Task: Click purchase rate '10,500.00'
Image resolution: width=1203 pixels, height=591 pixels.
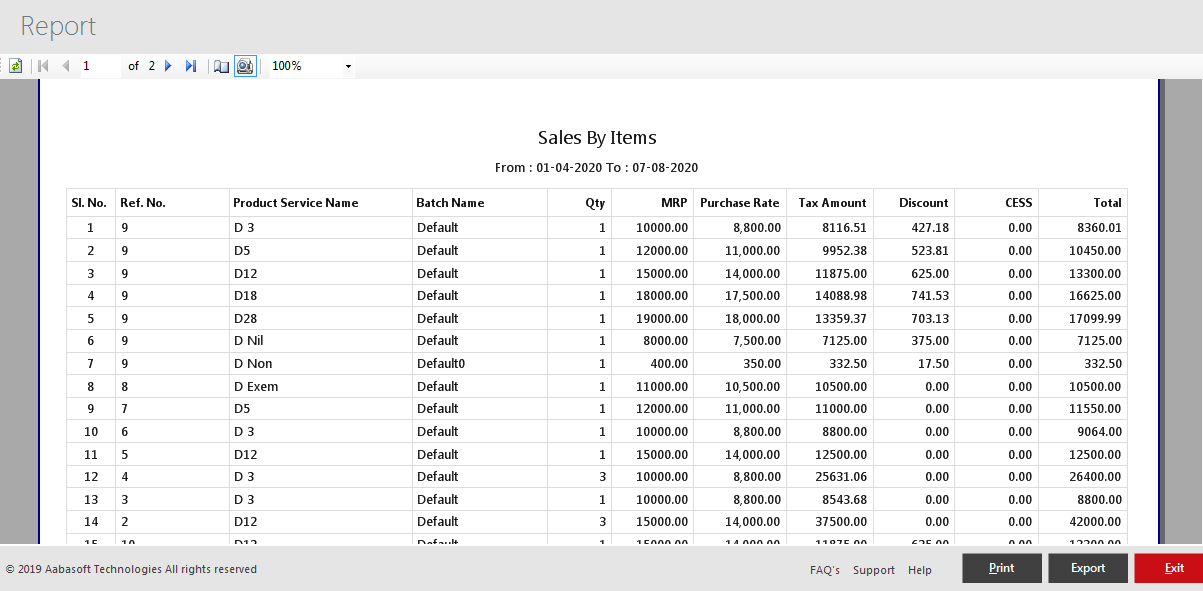Action: pyautogui.click(x=752, y=387)
